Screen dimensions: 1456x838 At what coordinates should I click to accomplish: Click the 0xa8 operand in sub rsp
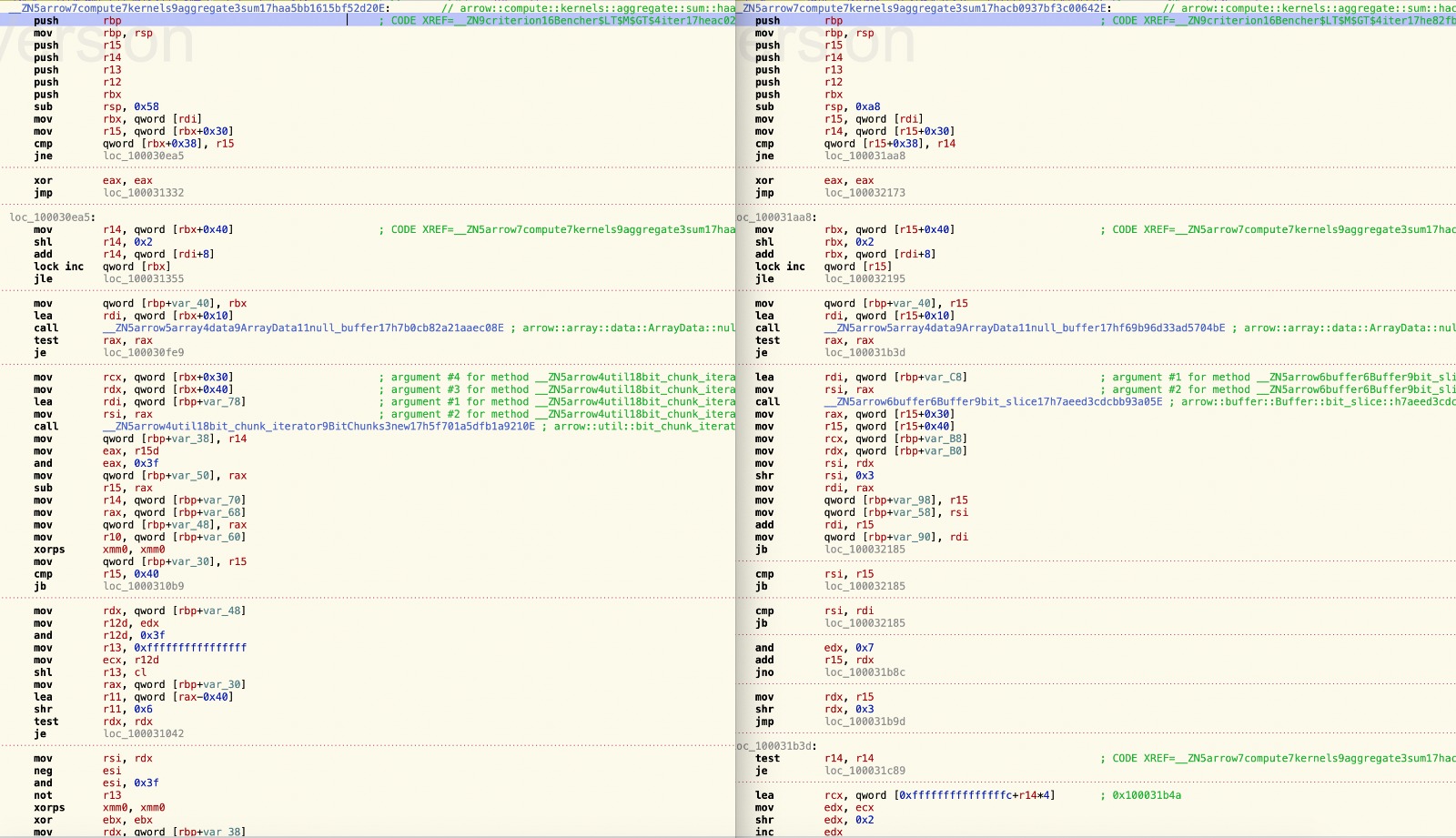coord(867,106)
